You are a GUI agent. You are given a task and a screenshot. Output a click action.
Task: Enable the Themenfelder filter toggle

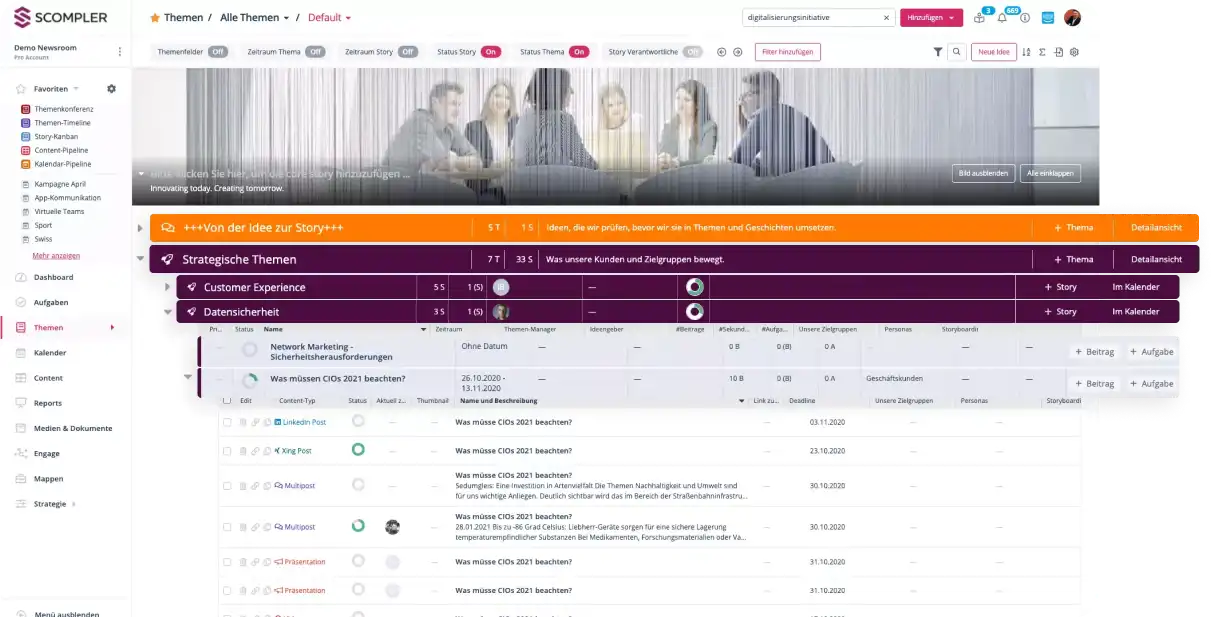click(x=219, y=51)
